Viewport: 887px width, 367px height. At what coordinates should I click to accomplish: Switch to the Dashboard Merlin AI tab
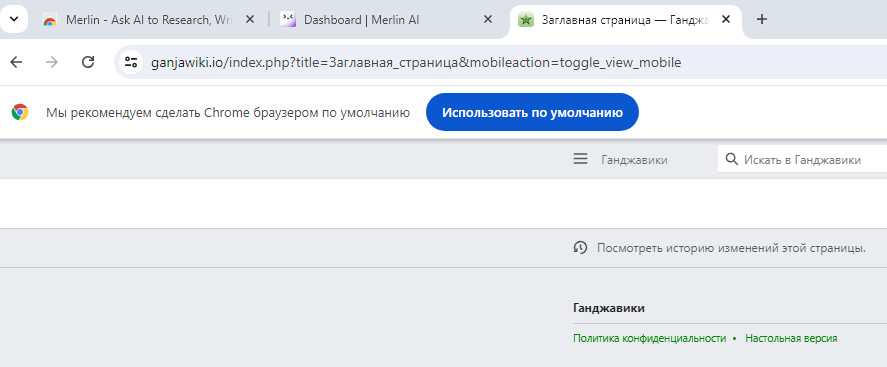click(x=387, y=20)
